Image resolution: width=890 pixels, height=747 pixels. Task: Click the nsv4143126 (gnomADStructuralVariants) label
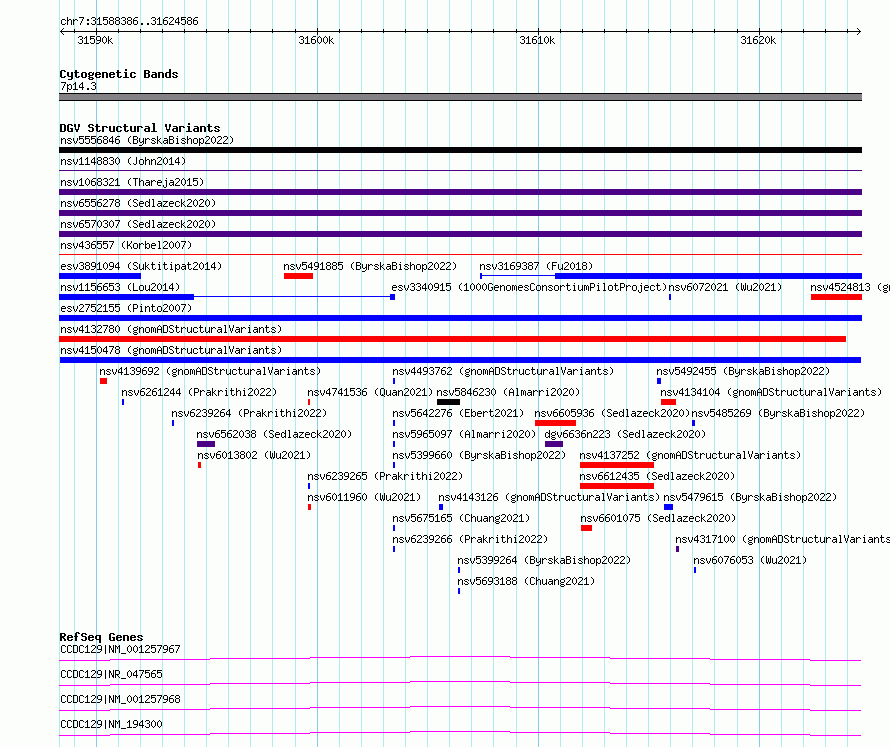point(549,497)
